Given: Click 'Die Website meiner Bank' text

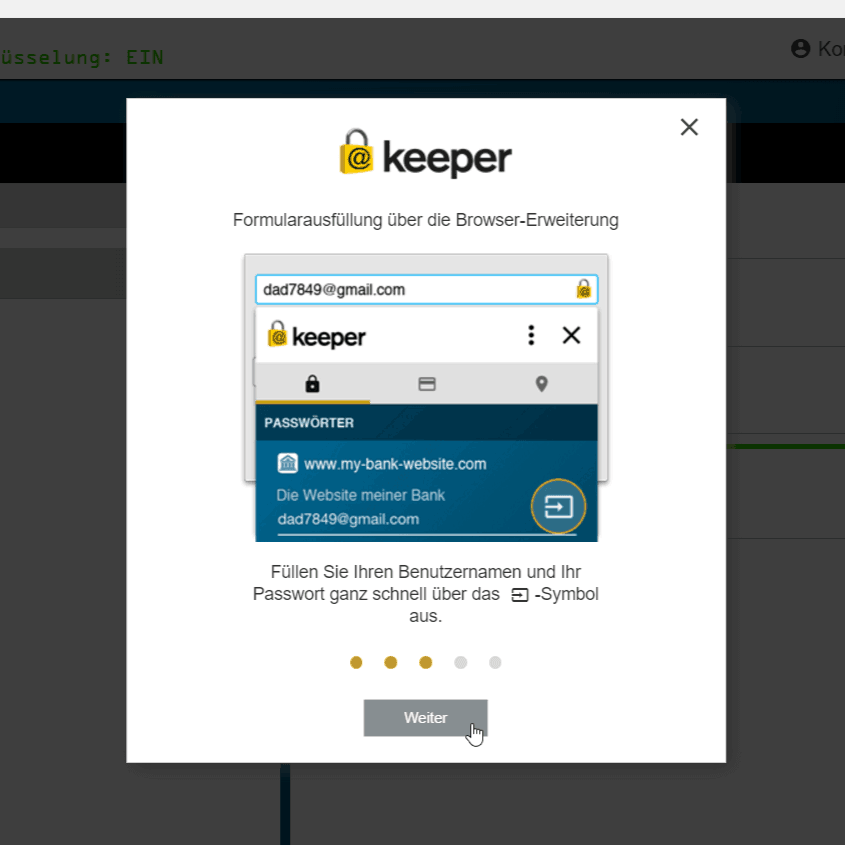Looking at the screenshot, I should pos(361,495).
